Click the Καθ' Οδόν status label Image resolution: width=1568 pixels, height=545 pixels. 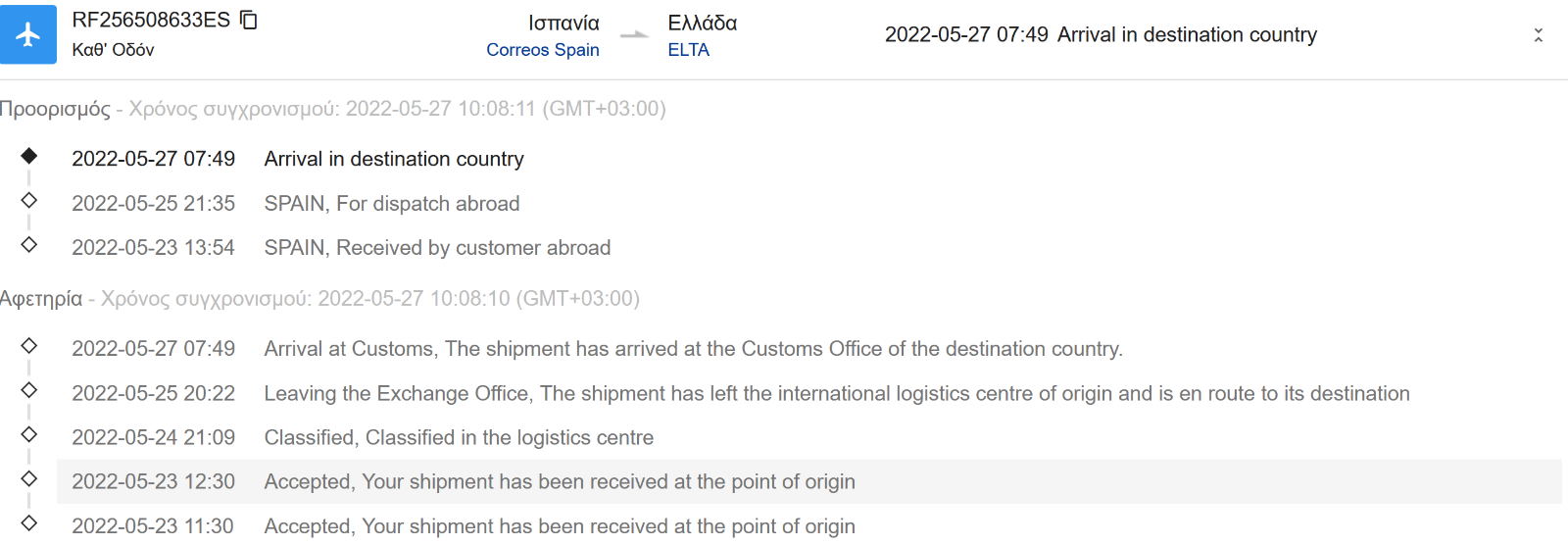pyautogui.click(x=113, y=50)
